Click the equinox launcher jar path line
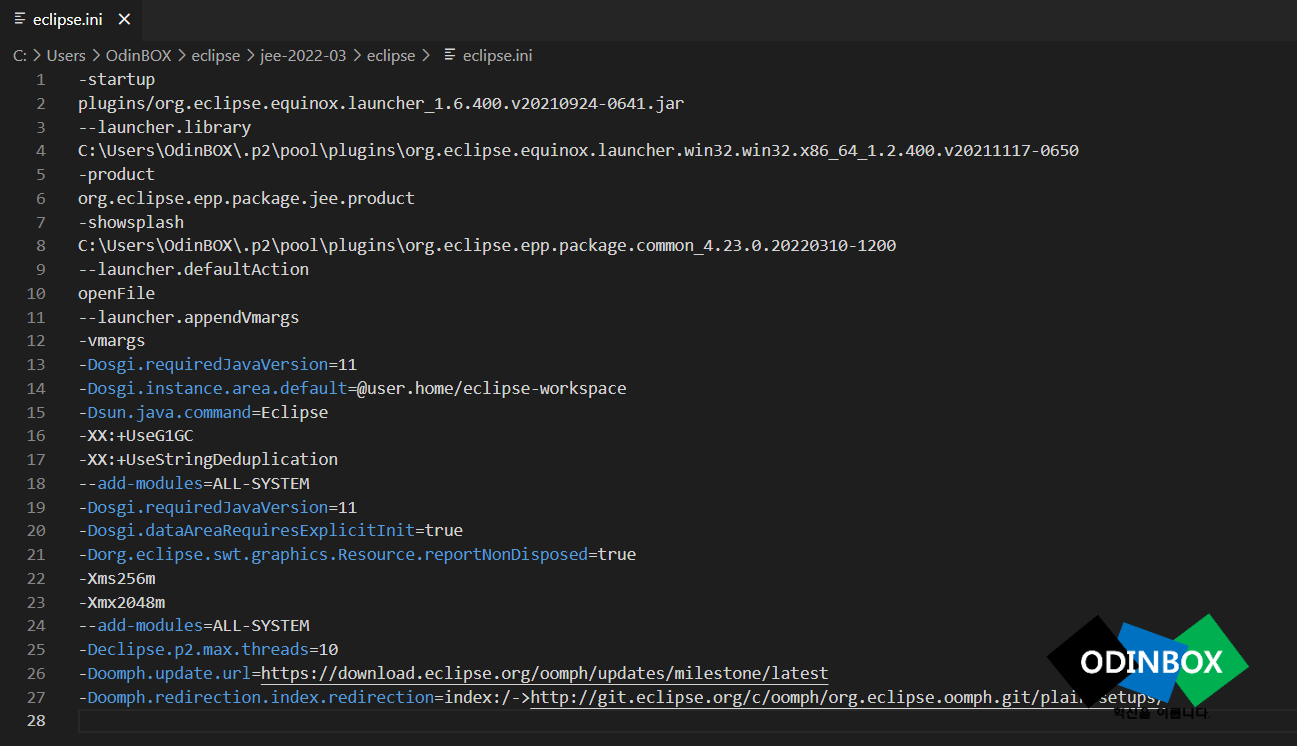 381,104
